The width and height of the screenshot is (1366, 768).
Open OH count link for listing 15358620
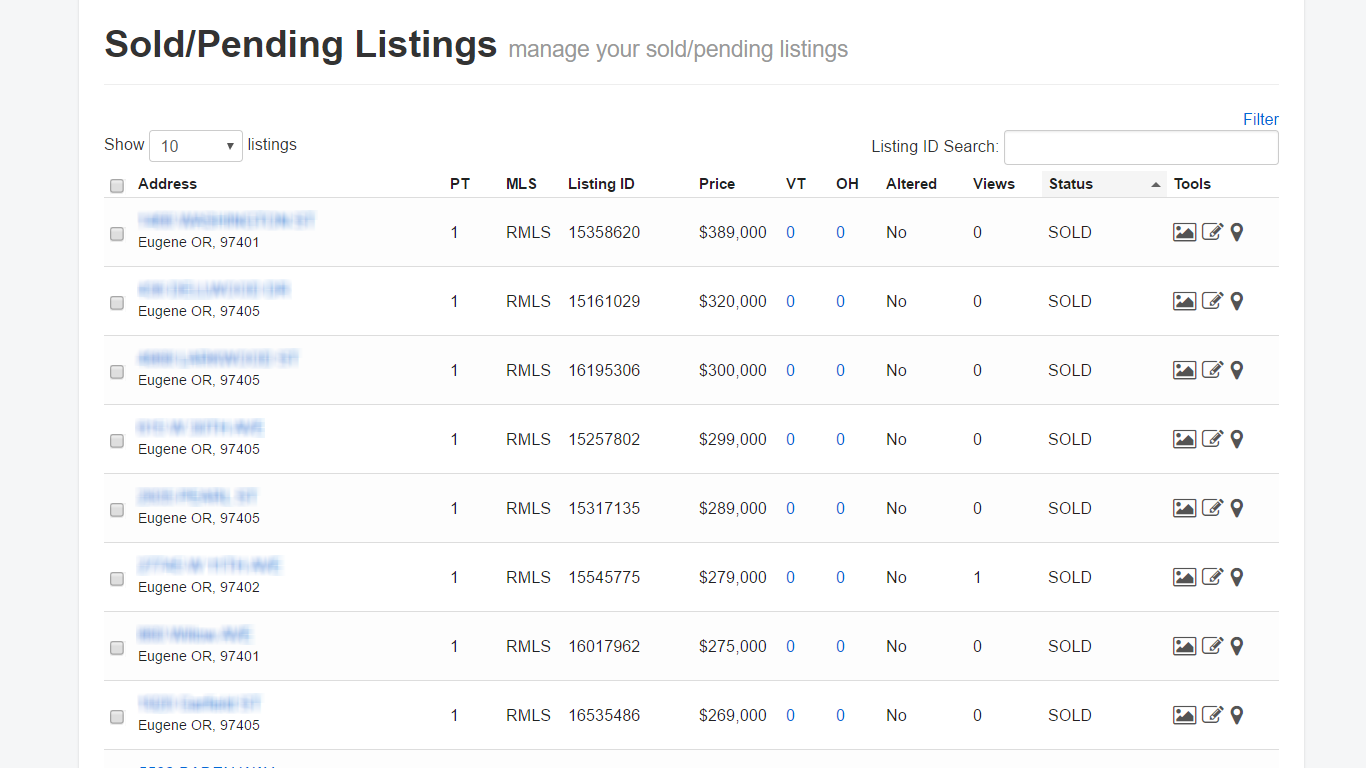coord(840,232)
